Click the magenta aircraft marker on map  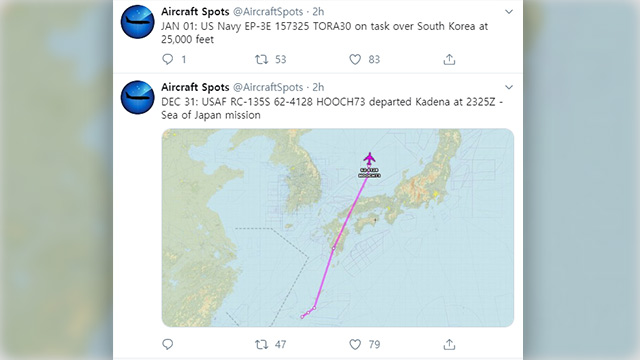369,158
